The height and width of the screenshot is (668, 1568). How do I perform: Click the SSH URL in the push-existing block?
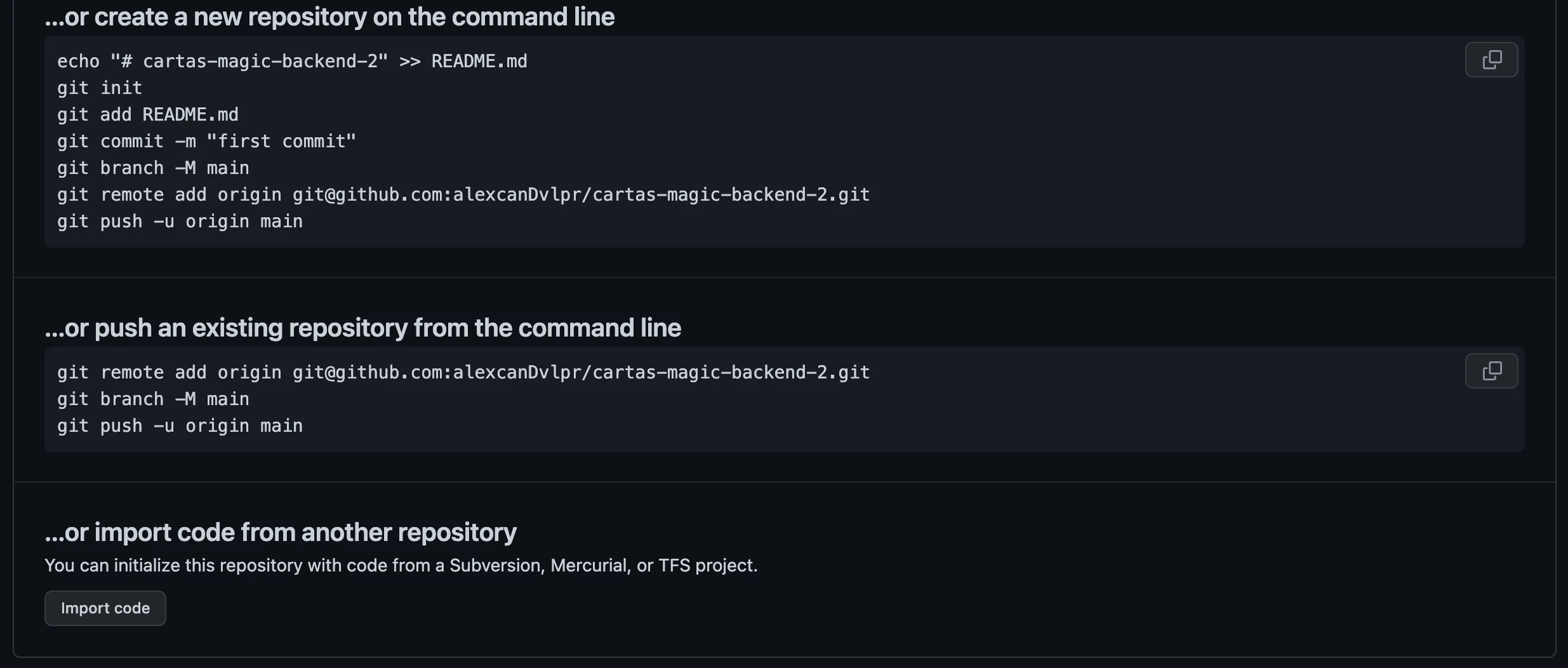581,373
